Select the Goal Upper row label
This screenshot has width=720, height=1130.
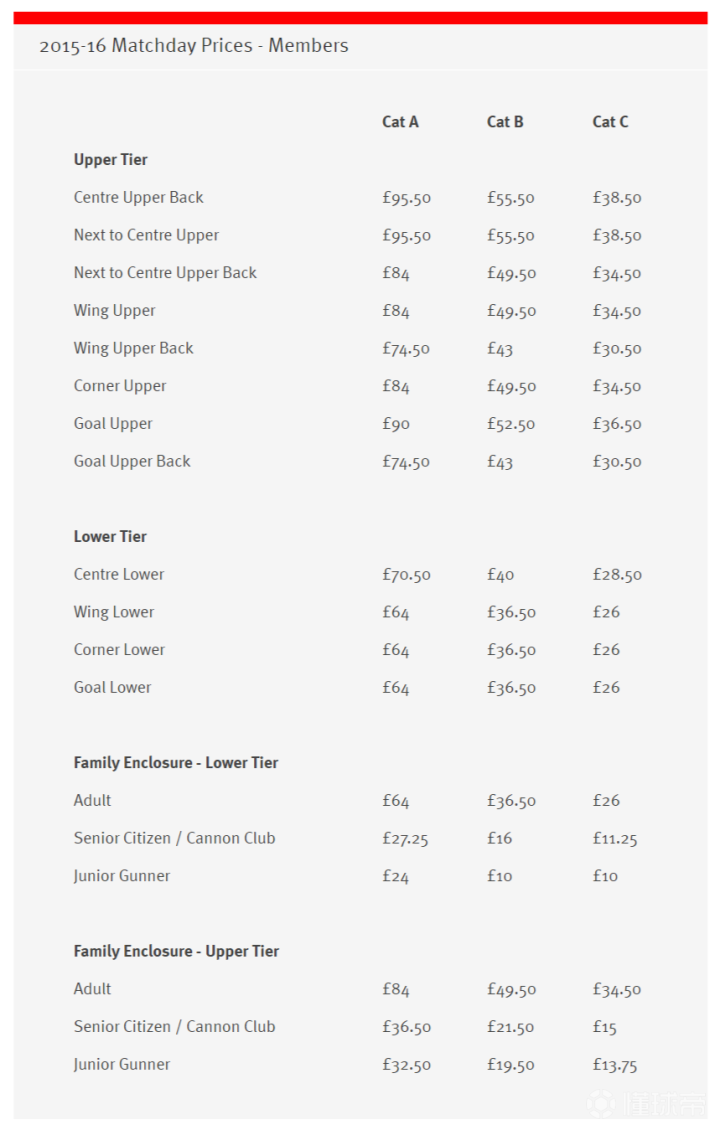113,424
